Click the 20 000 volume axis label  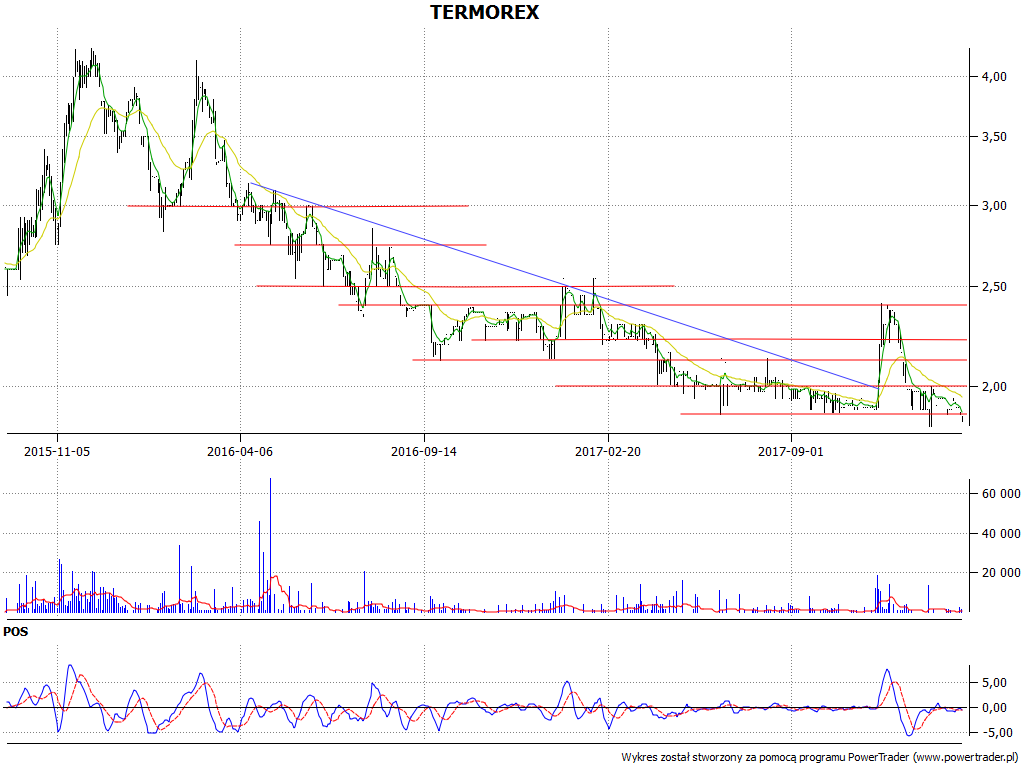1001,573
